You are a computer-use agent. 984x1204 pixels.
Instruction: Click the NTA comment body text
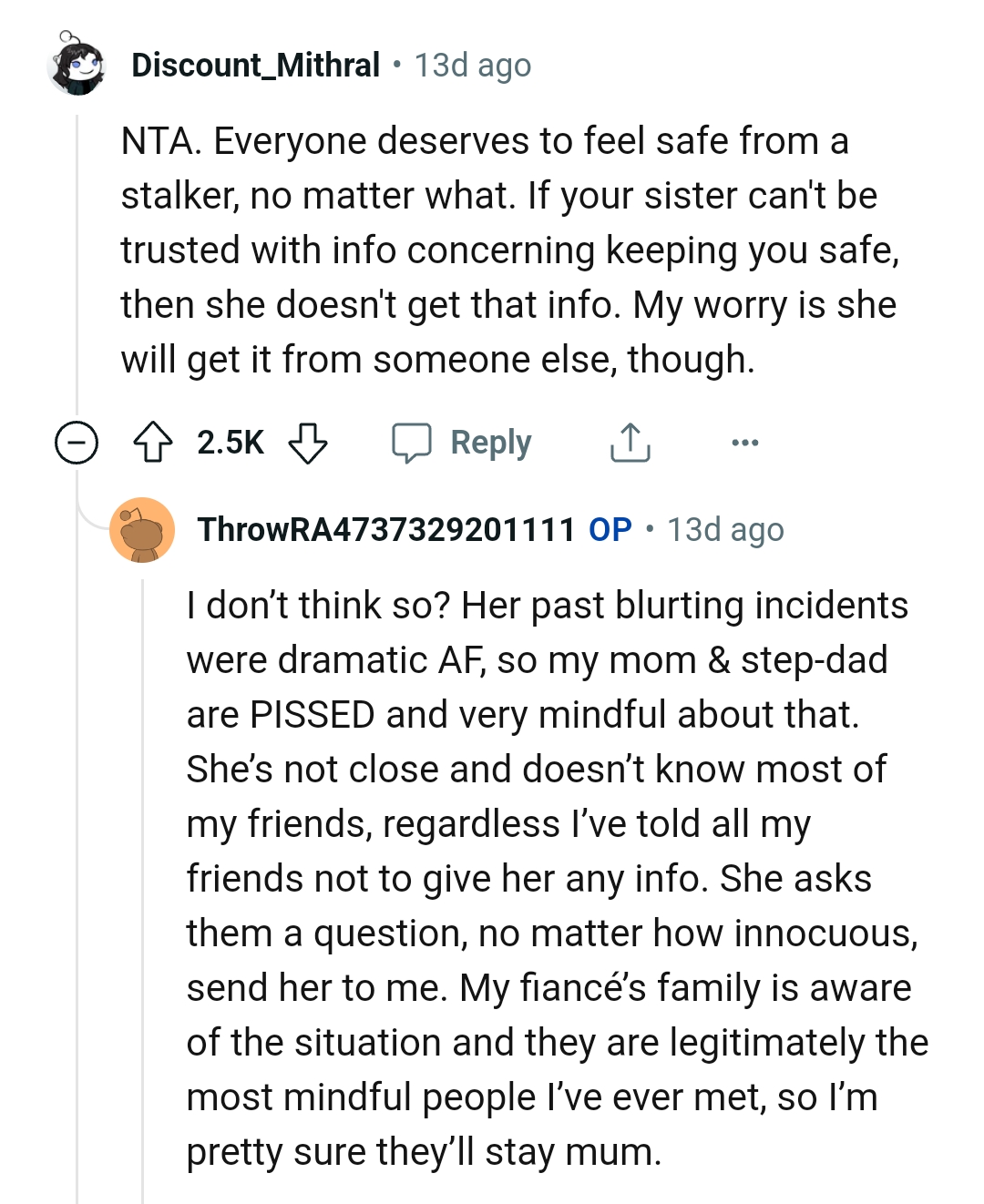[510, 250]
